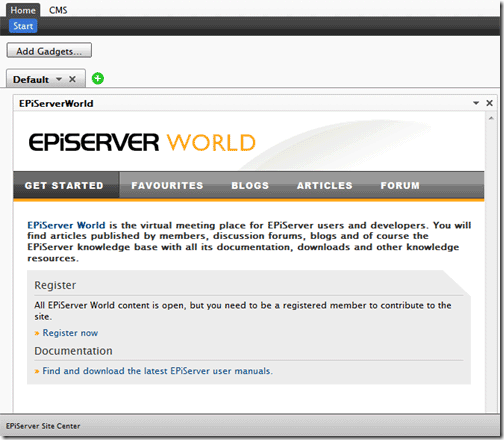Screen dimensions: 504x440
Task: Open the Start sub-menu item
Action: point(23,26)
